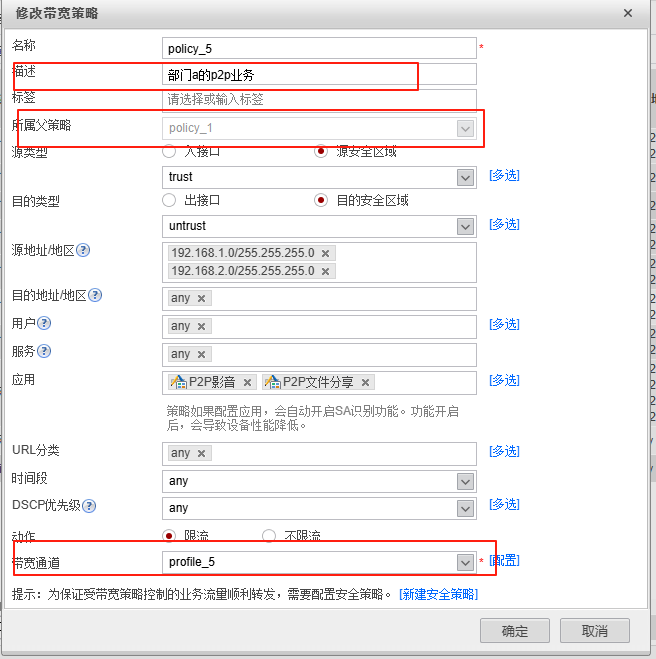Click 多选 link beside source zone trust
Viewport: 656px width, 659px height.
click(x=504, y=175)
